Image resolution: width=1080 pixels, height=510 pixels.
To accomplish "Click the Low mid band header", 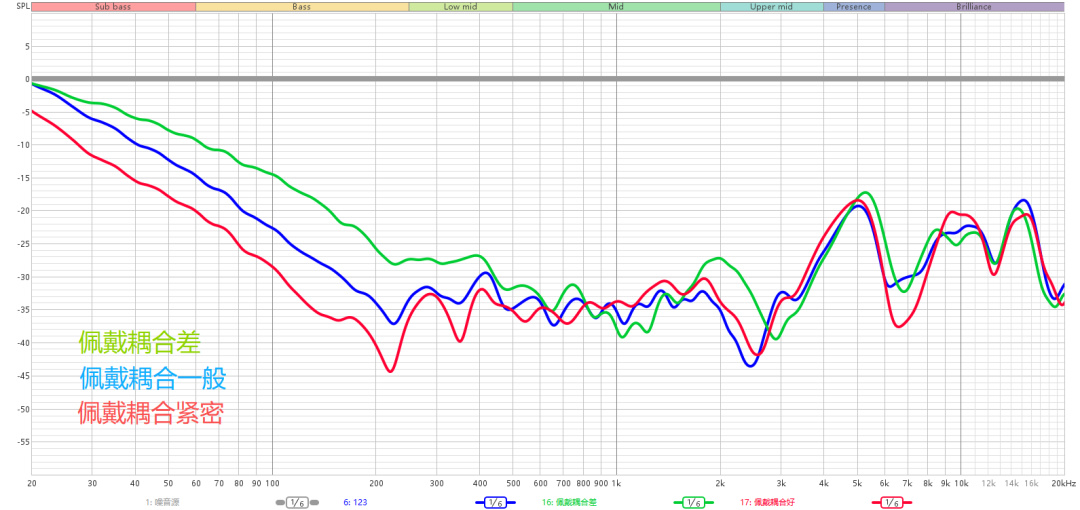I will 461,7.
